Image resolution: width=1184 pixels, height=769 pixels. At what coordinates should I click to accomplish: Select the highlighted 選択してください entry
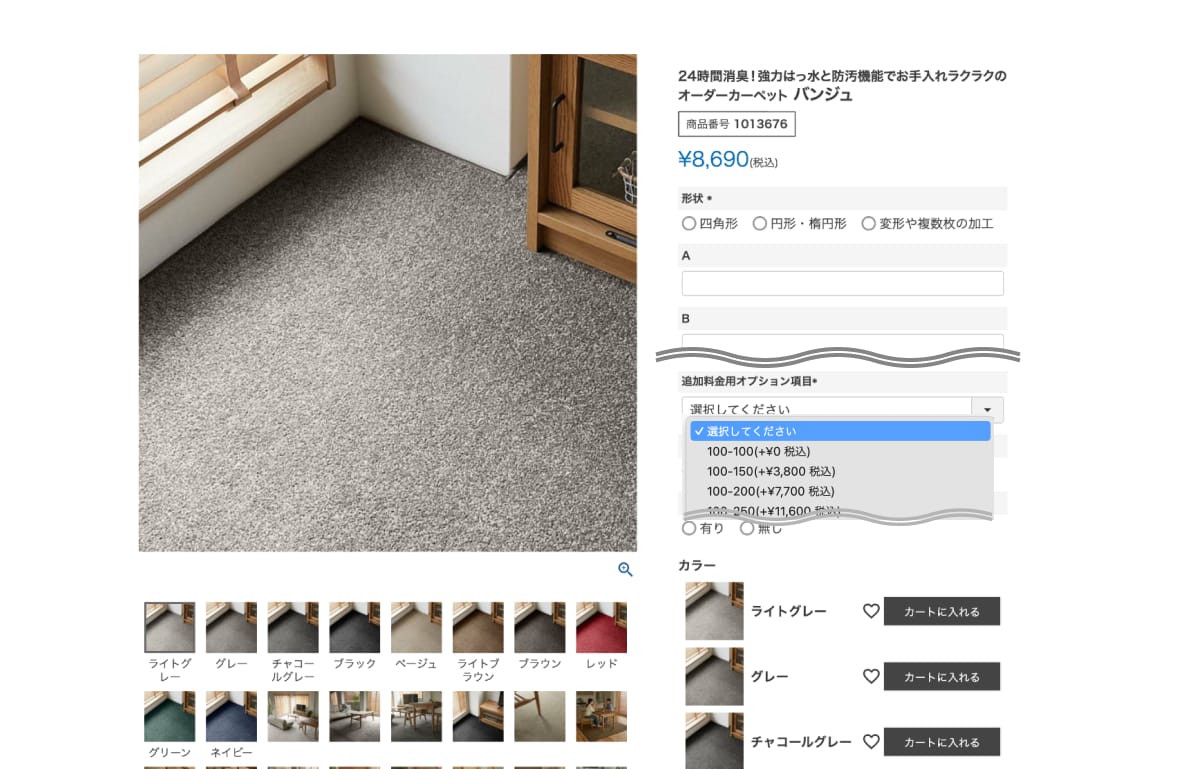click(840, 431)
